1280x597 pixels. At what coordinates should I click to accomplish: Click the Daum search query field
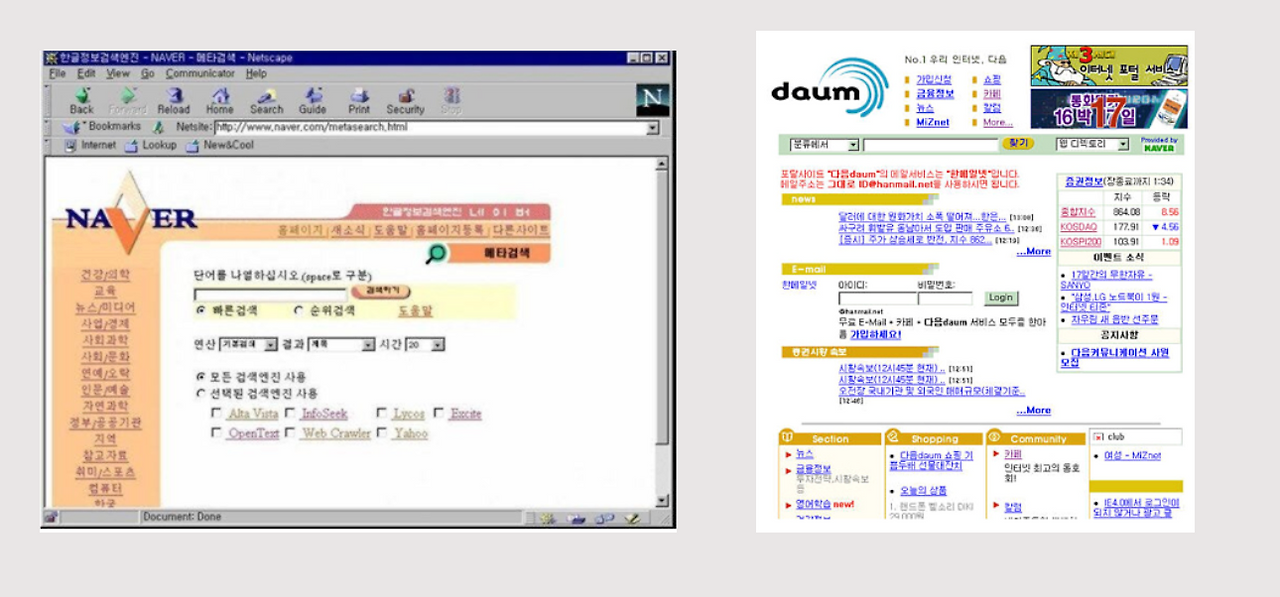click(x=930, y=145)
